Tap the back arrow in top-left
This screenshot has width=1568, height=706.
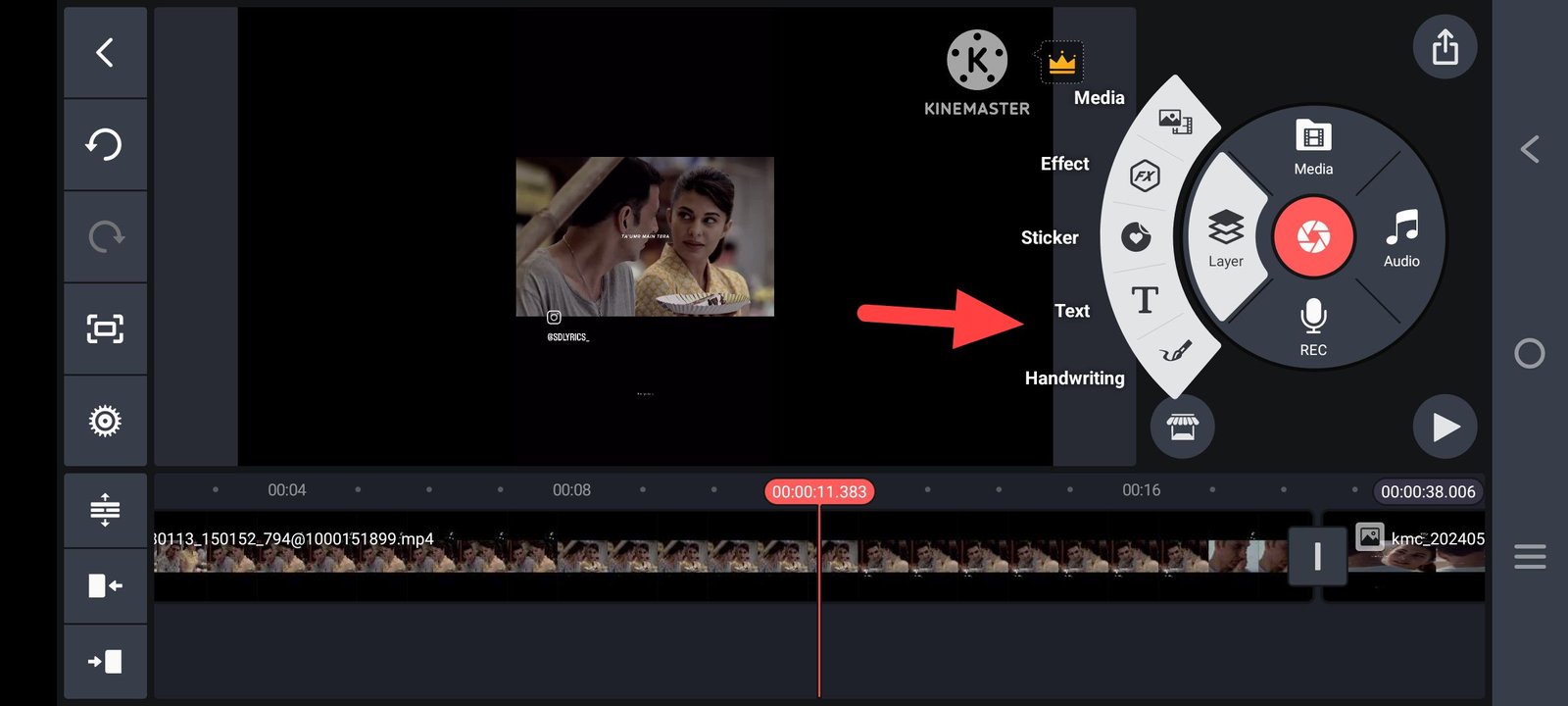[105, 53]
